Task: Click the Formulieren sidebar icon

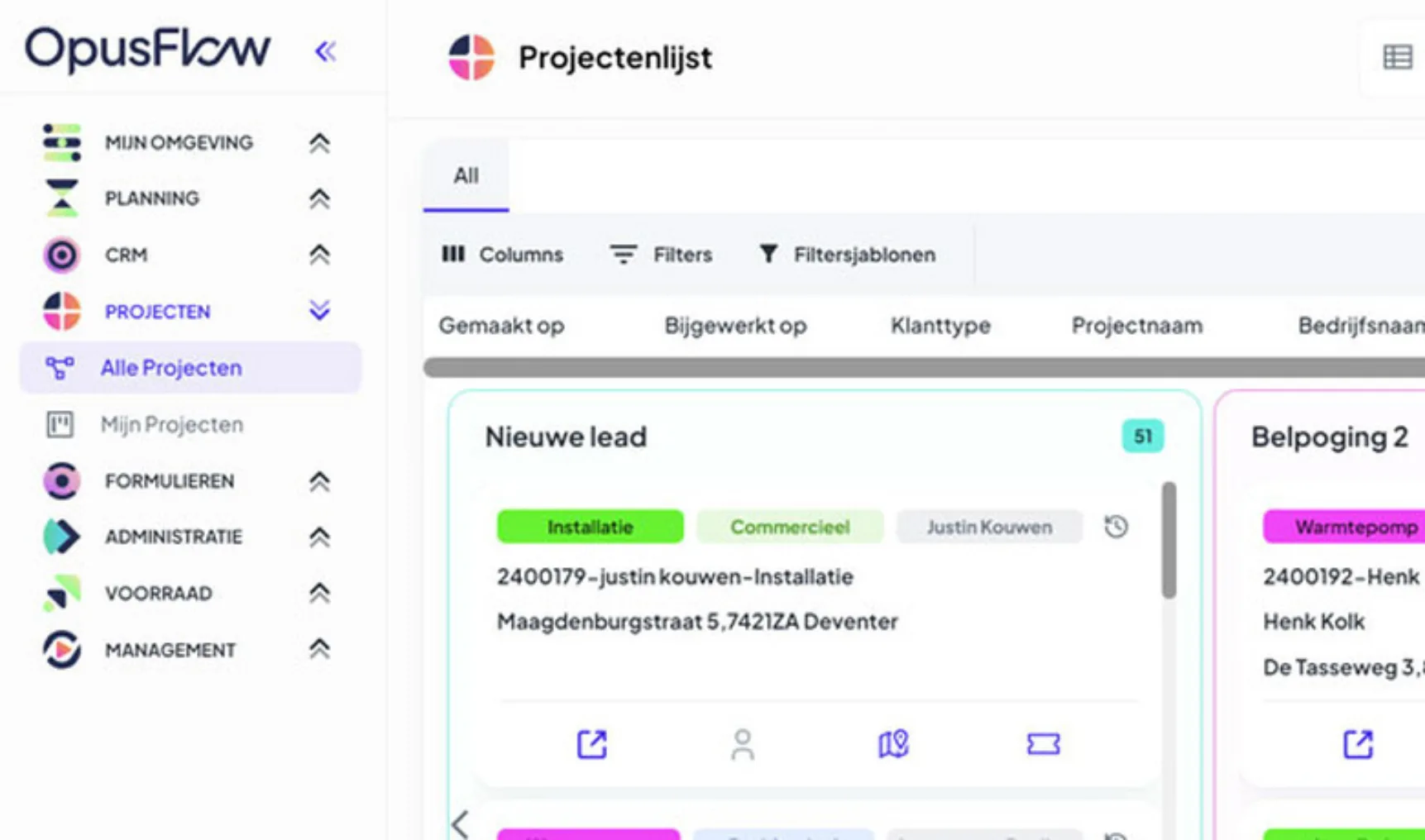Action: [61, 481]
